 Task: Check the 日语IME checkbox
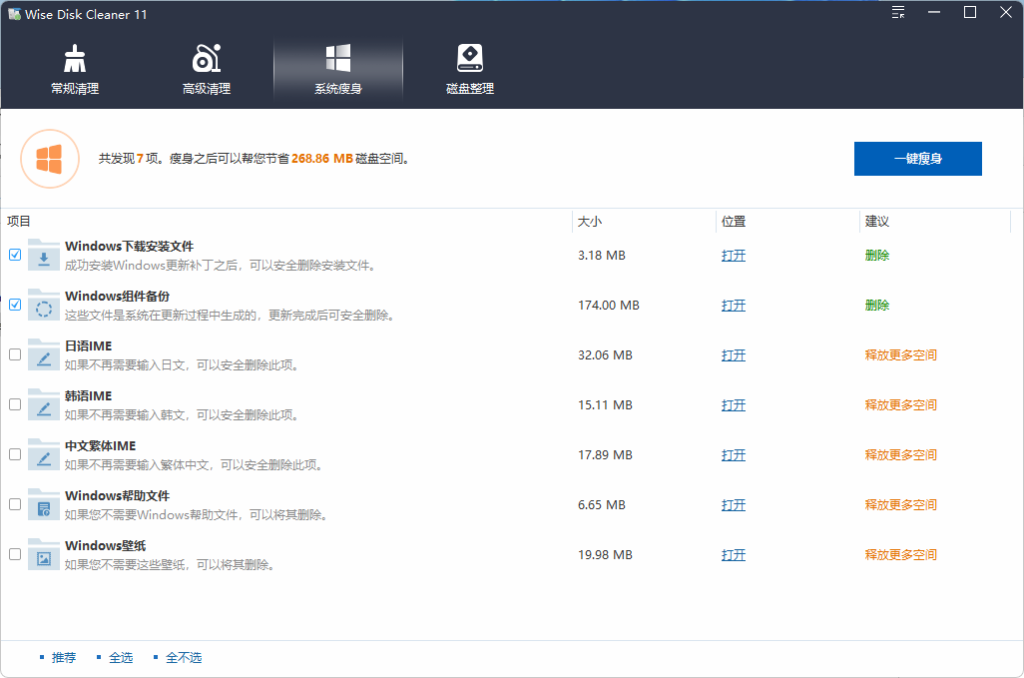[x=15, y=355]
